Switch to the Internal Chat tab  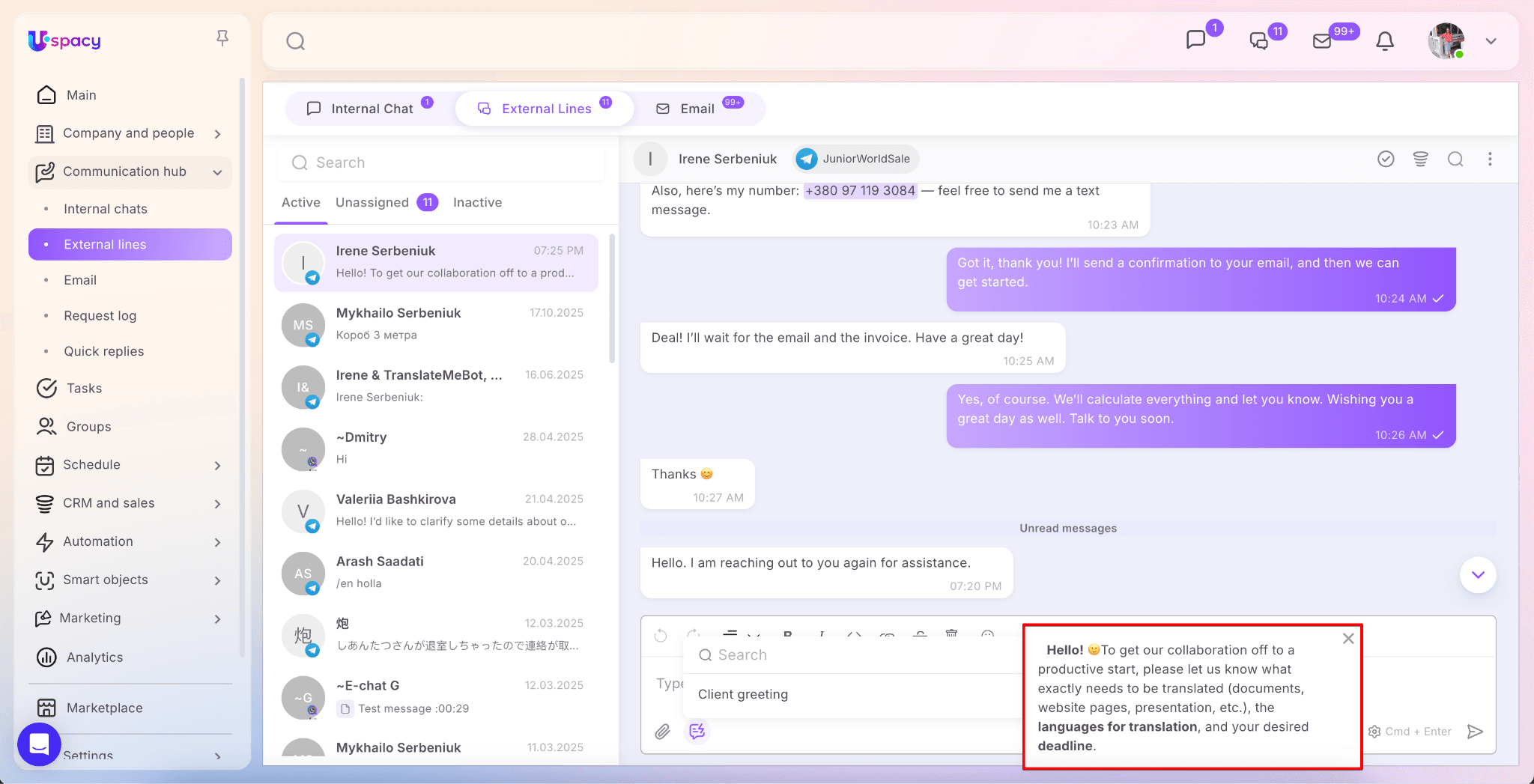click(x=371, y=109)
